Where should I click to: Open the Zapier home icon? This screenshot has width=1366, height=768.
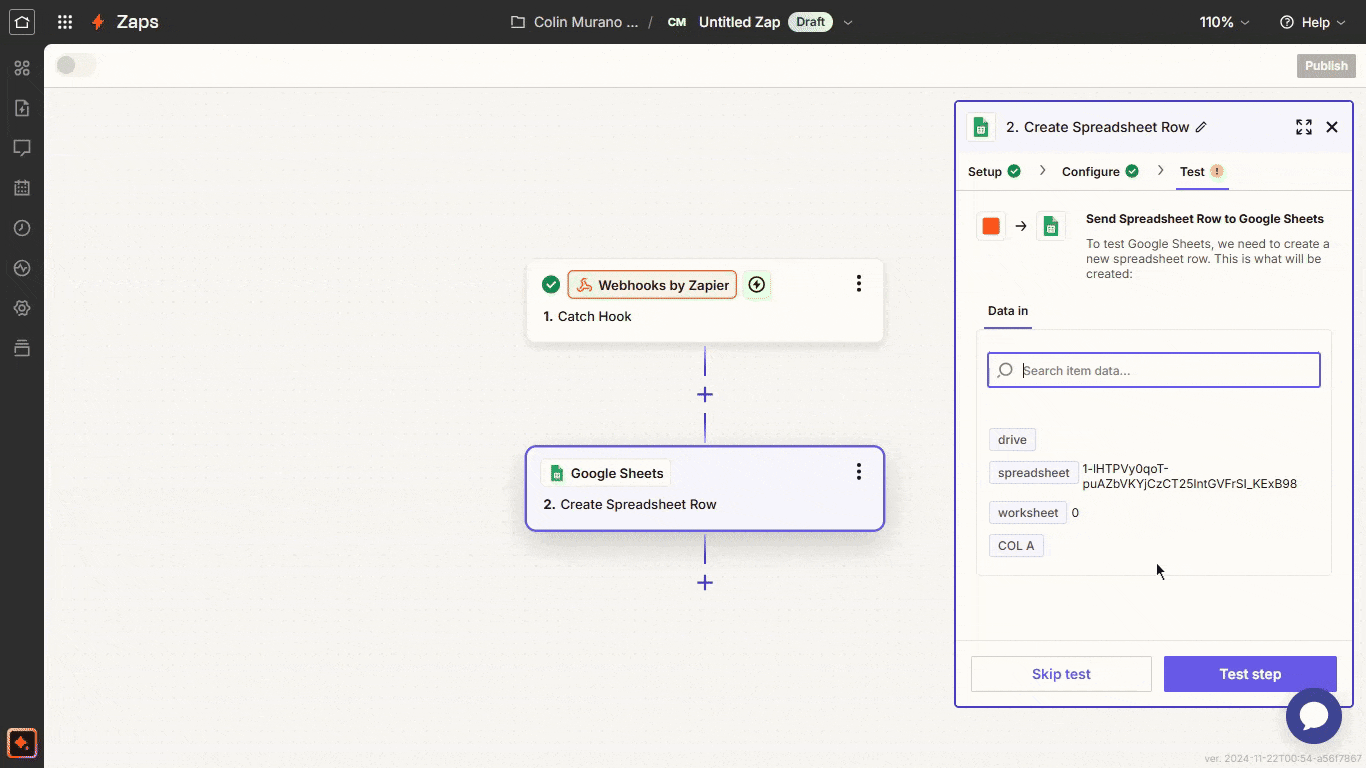(x=21, y=22)
